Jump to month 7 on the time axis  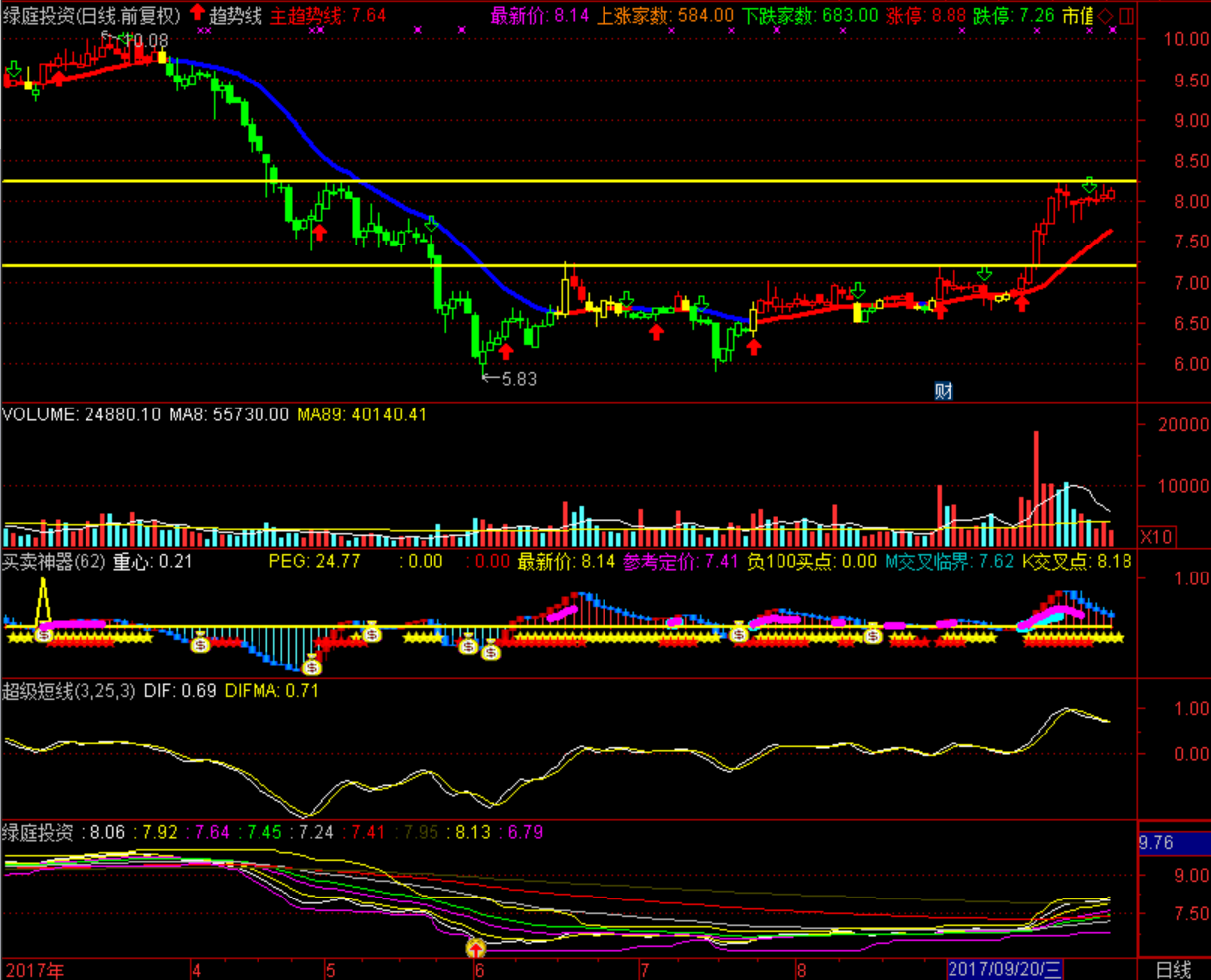pos(643,969)
